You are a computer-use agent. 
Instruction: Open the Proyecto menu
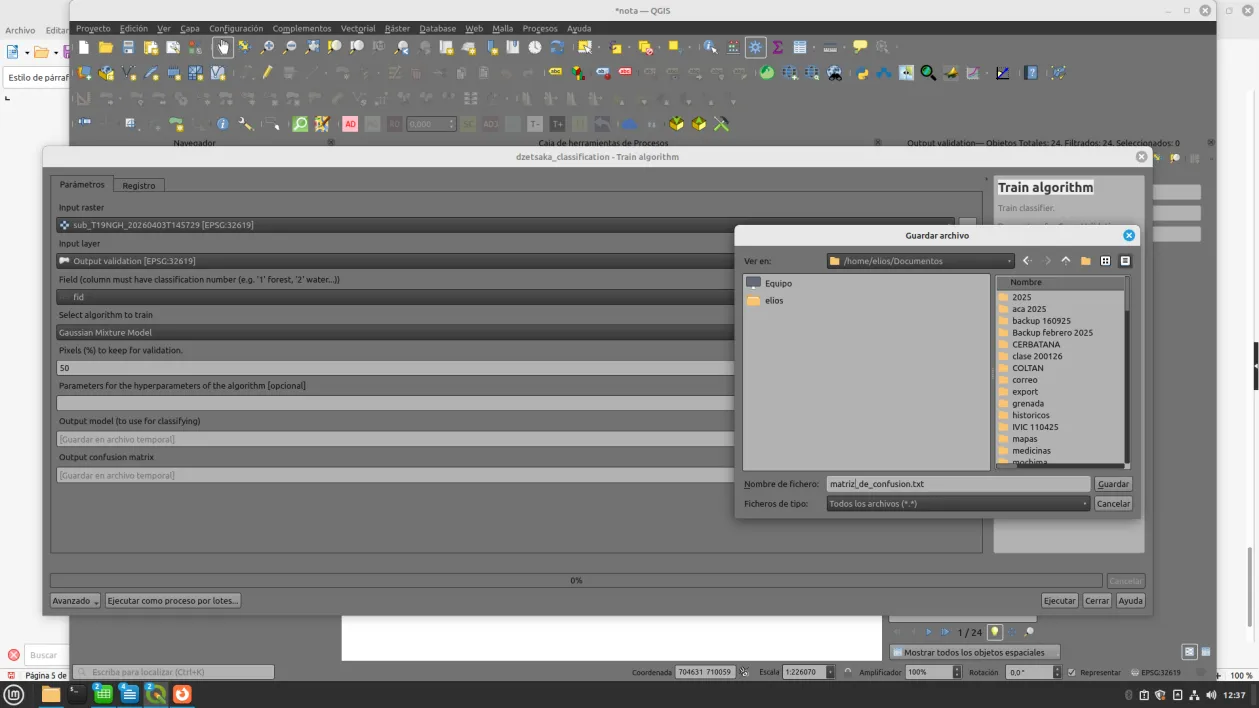93,29
